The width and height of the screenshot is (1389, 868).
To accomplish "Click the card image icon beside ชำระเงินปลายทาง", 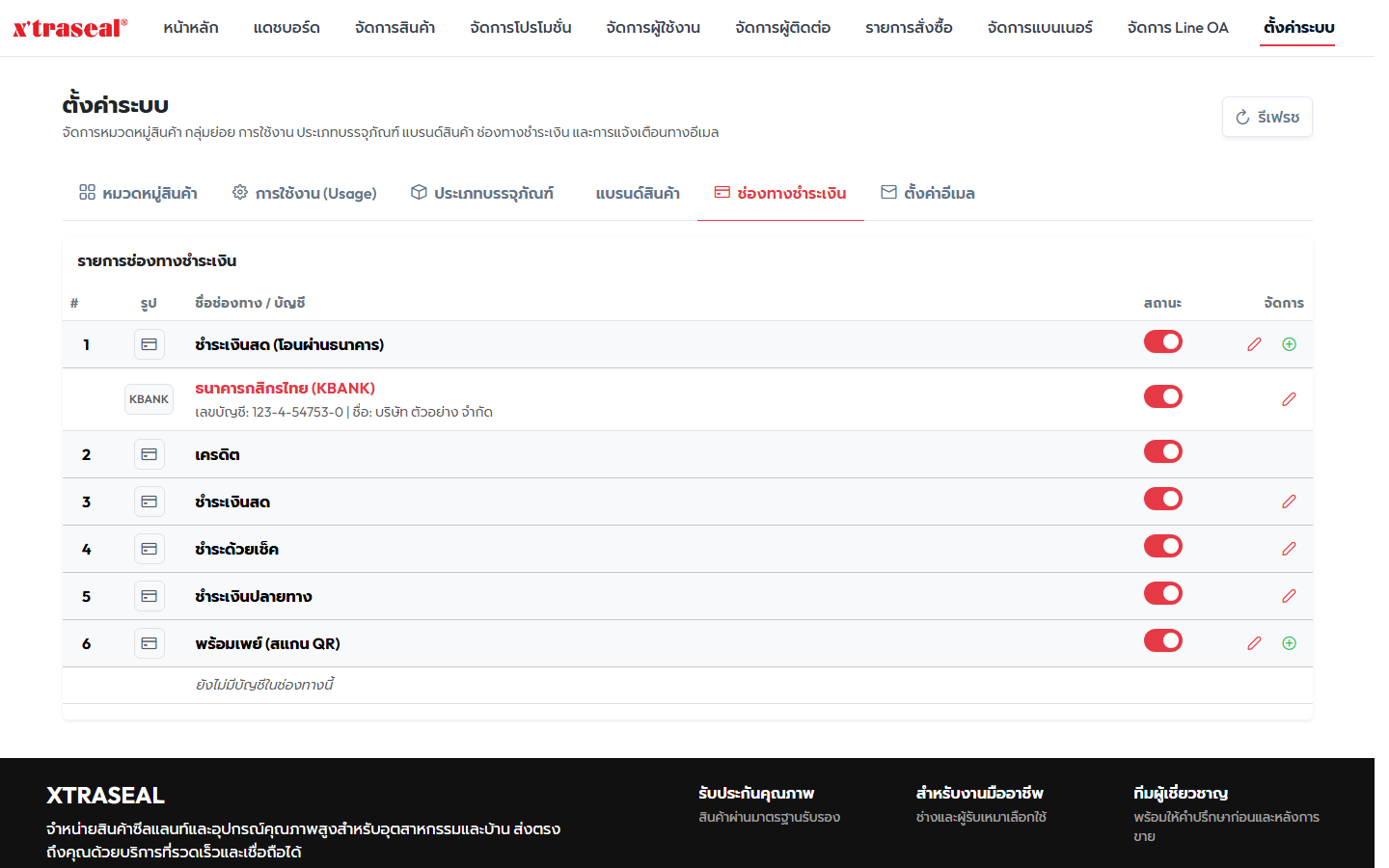I will click(x=150, y=596).
